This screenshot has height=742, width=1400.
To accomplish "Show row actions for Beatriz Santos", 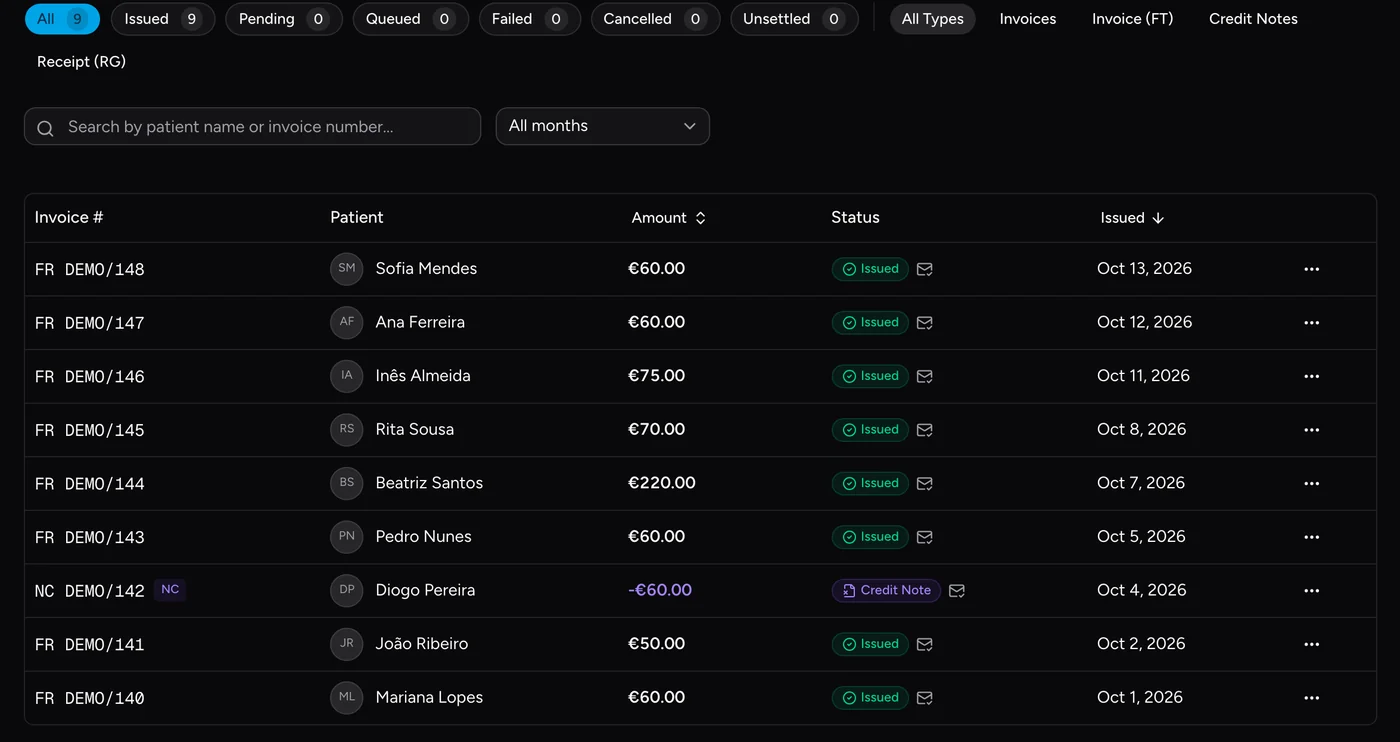I will click(1312, 483).
